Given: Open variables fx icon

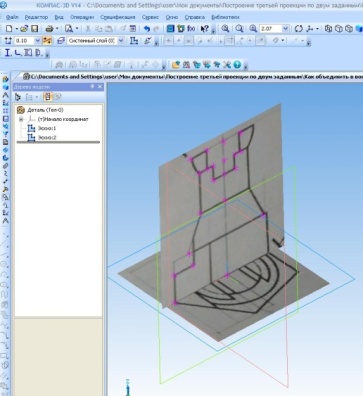Looking at the screenshot, I should [x=191, y=29].
